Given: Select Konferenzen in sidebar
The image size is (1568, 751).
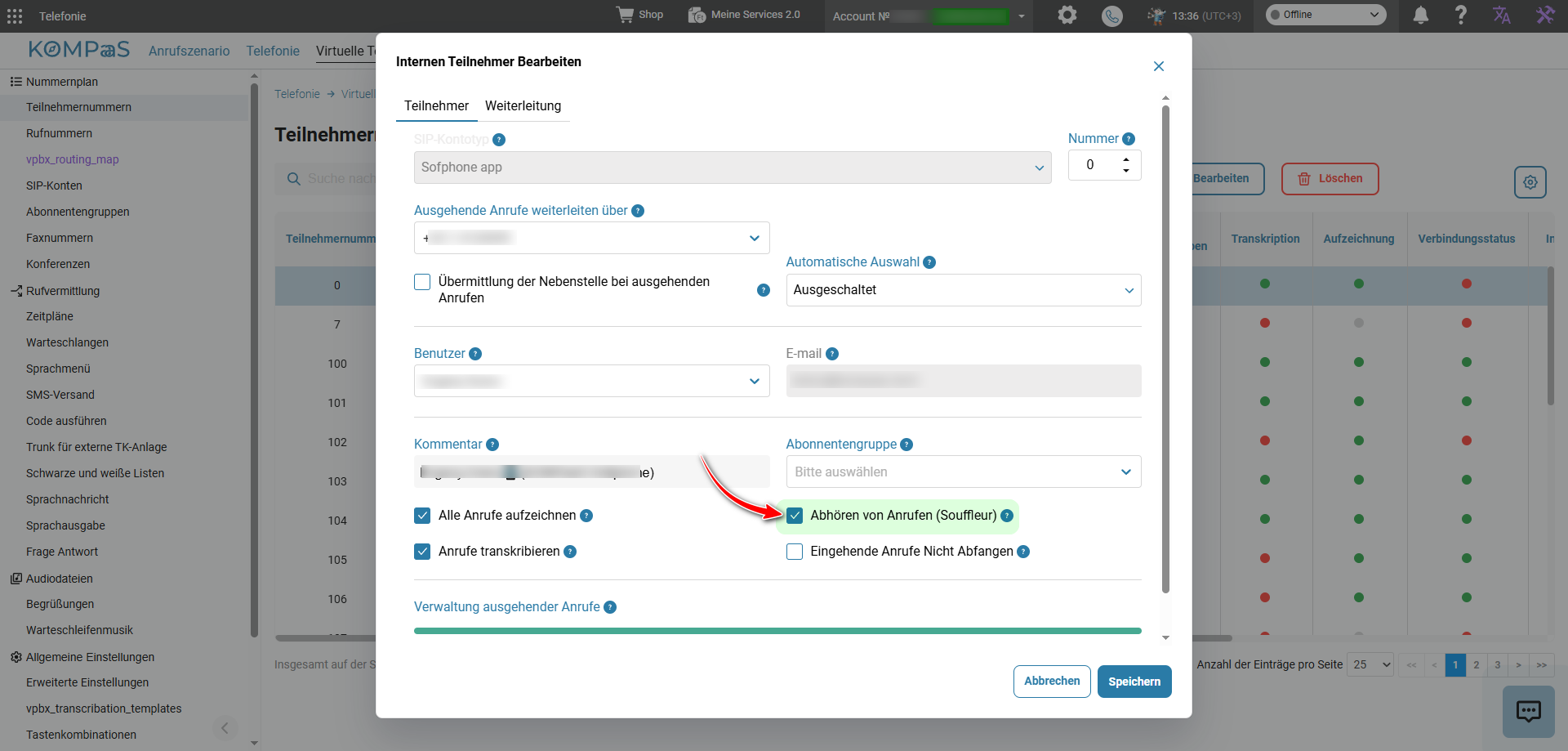Looking at the screenshot, I should pos(58,264).
